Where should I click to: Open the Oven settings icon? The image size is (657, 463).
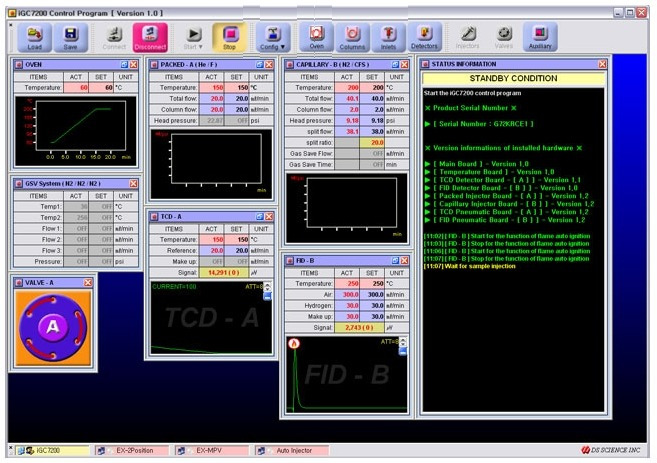316,37
